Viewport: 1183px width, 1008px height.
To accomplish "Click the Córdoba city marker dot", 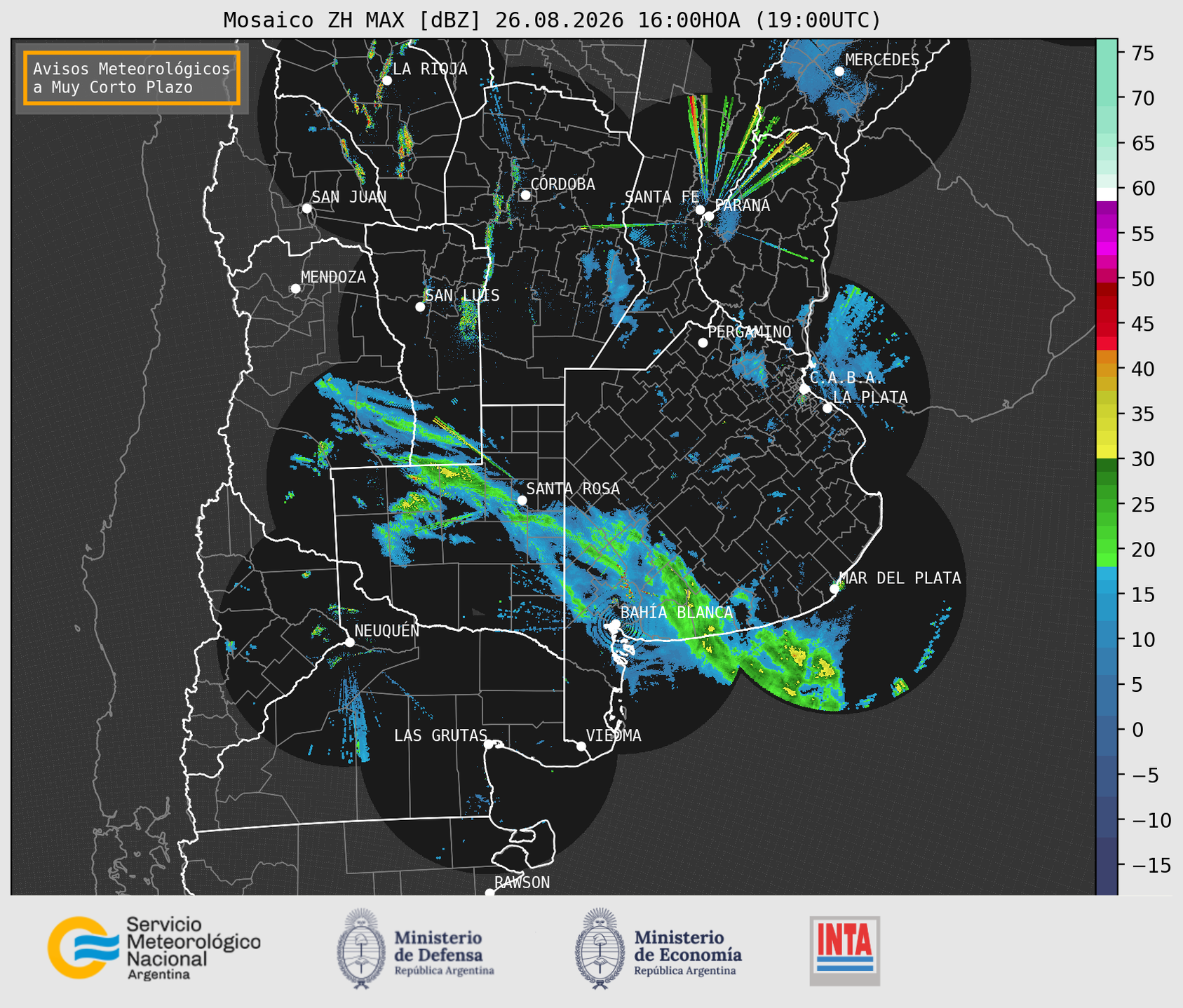I will tap(525, 195).
